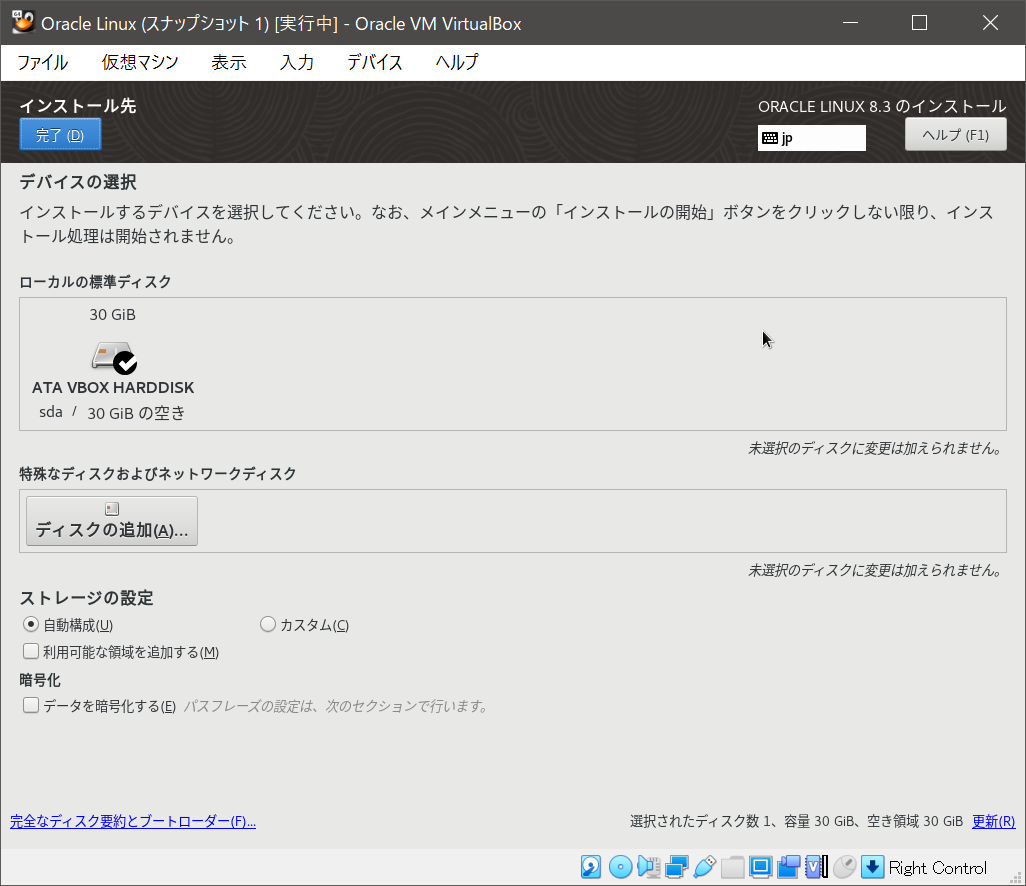Select カスタム radio button

[x=268, y=624]
